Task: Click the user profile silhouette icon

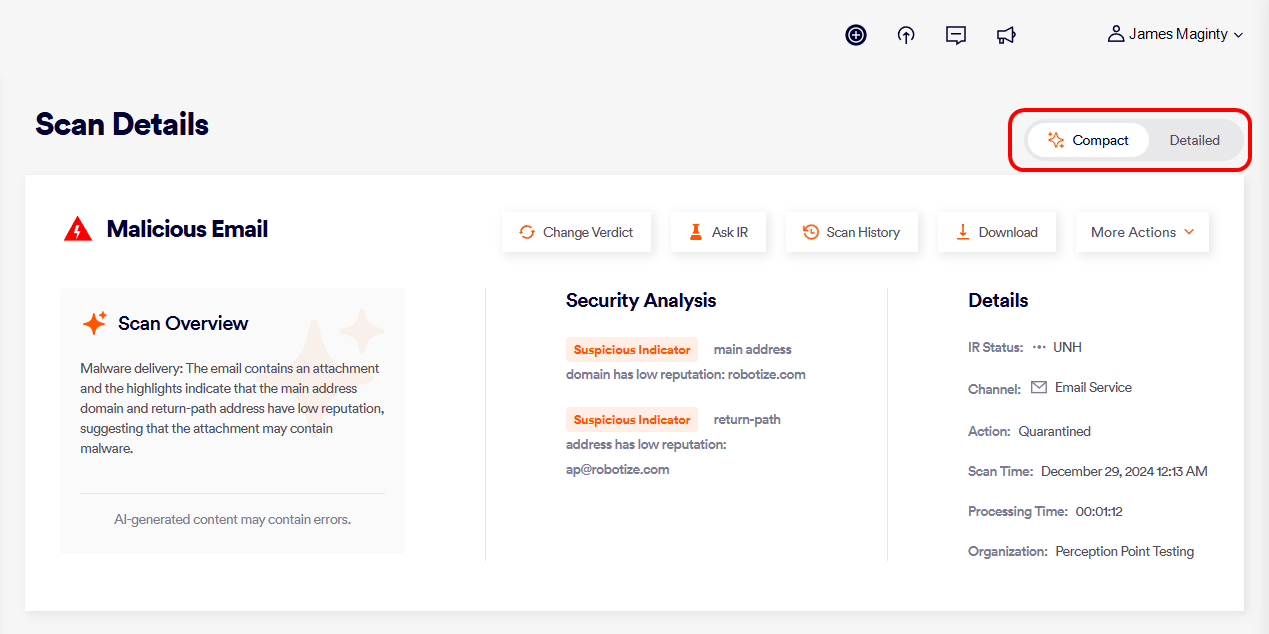Action: [1115, 34]
